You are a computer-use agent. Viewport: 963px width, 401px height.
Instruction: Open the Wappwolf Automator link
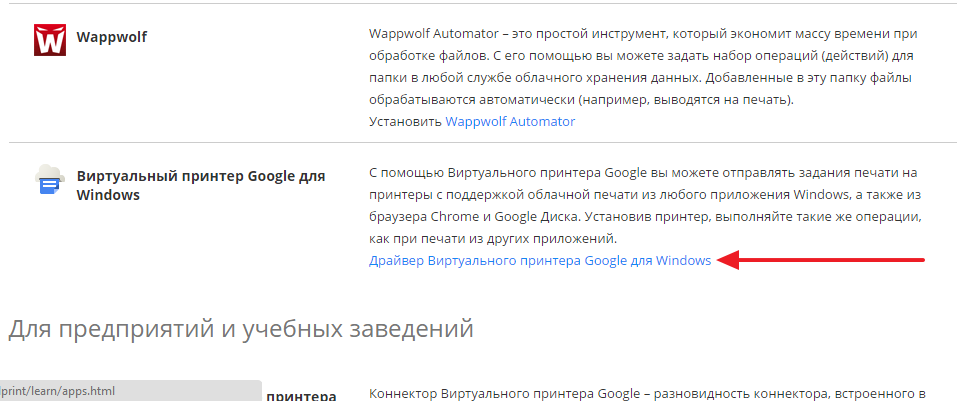click(510, 121)
